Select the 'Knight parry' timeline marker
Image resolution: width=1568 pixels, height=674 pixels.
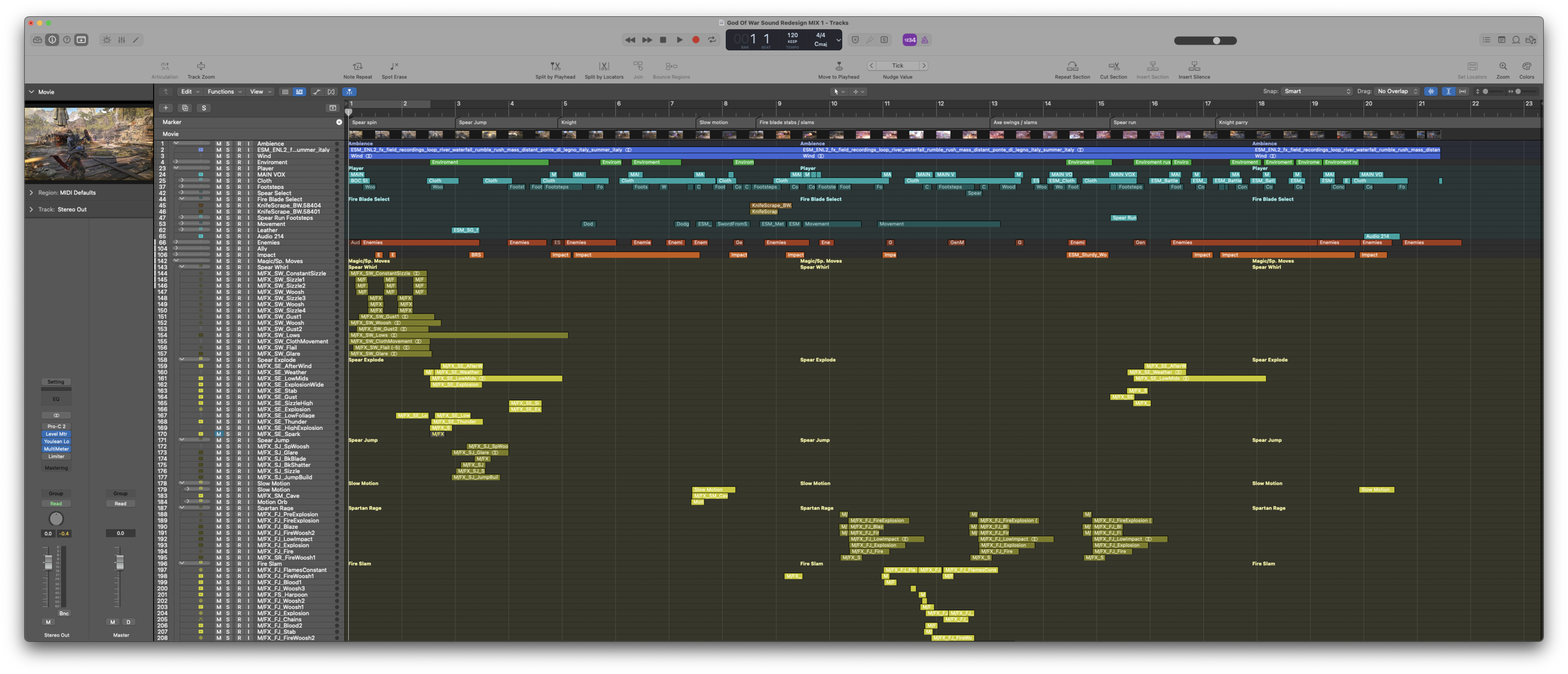[x=1233, y=122]
